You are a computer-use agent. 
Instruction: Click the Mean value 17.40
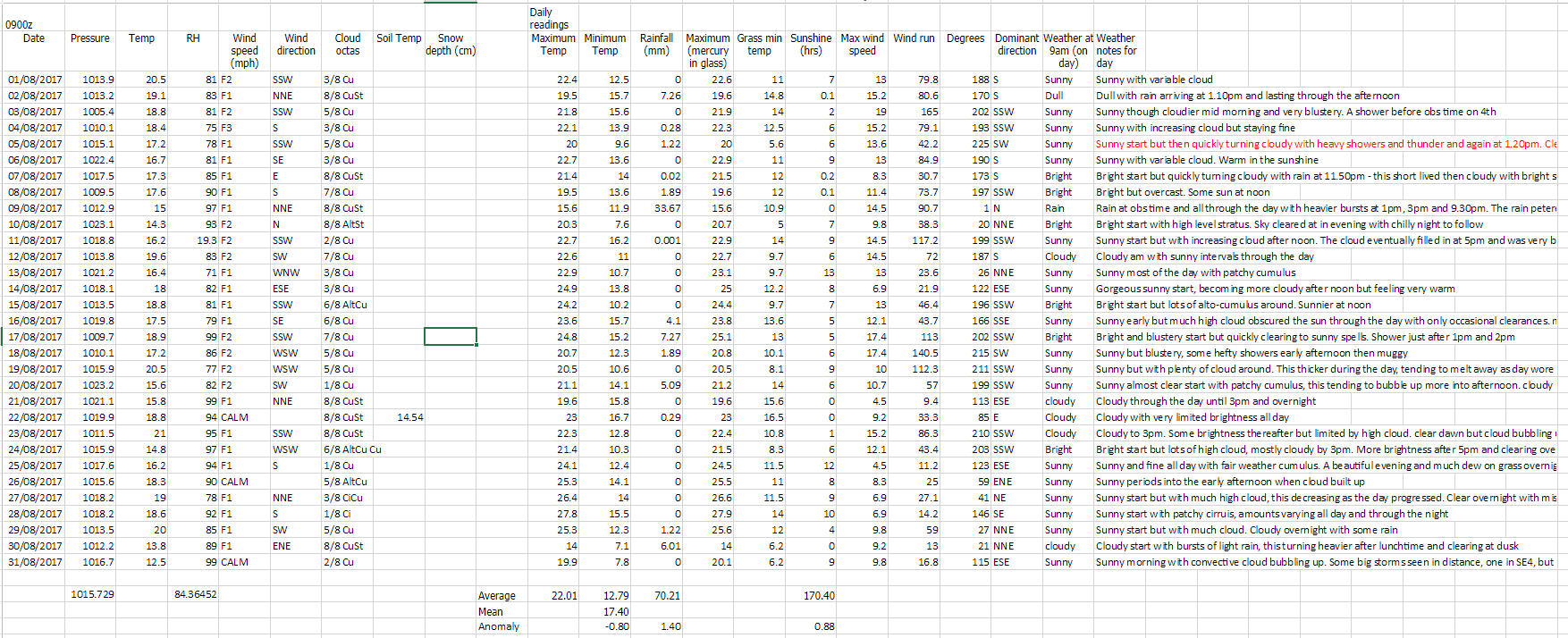click(615, 612)
